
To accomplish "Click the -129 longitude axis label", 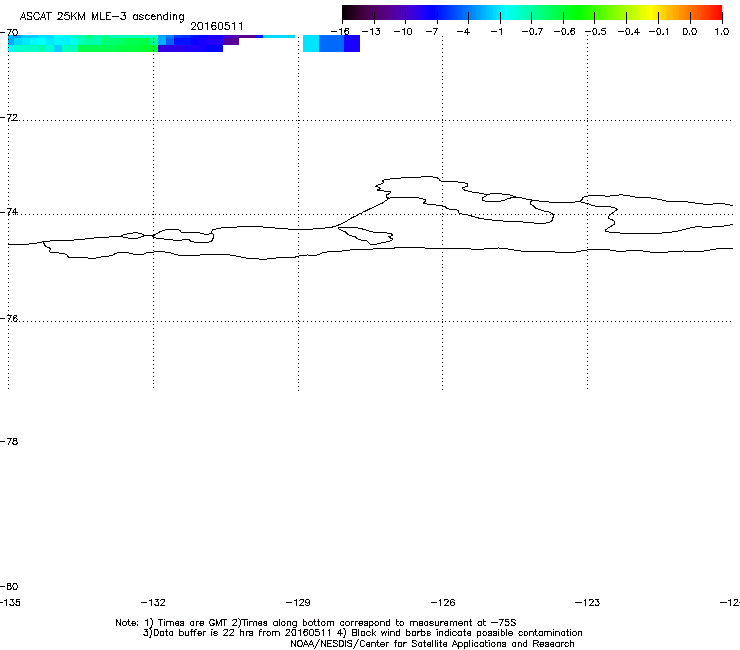I will pos(298,602).
